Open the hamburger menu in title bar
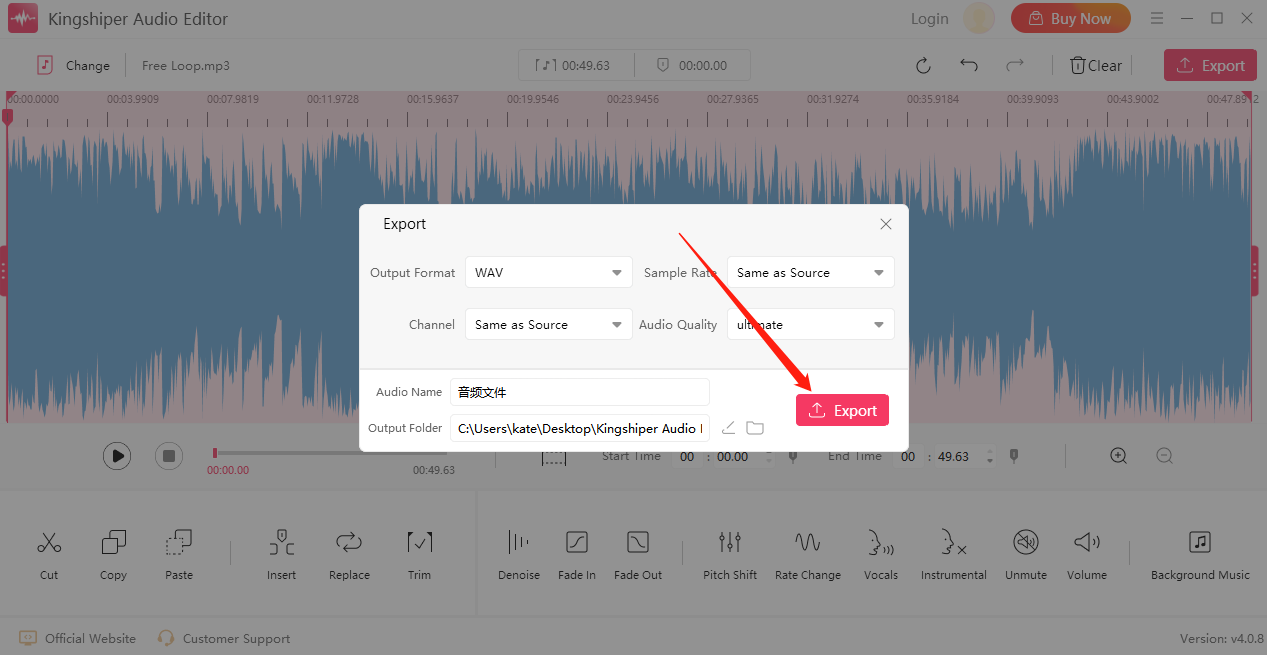This screenshot has width=1267, height=655. [1158, 18]
